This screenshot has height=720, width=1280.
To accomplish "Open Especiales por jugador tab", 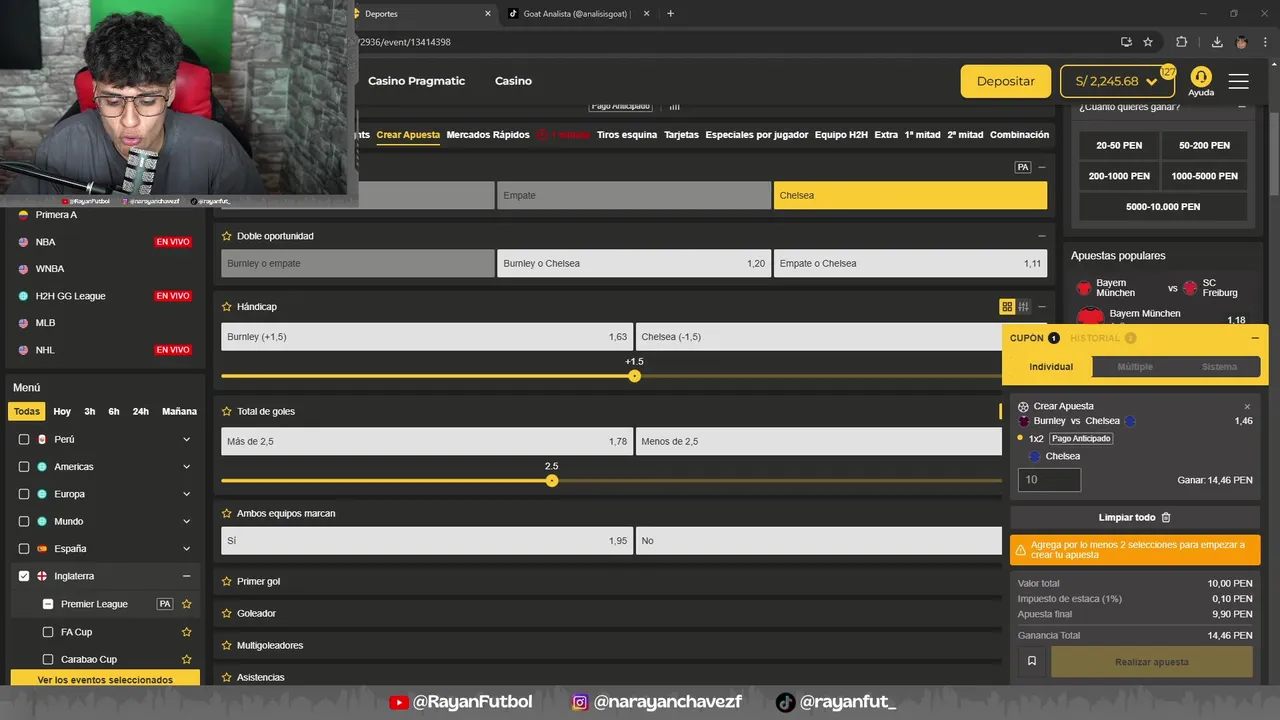I will point(757,135).
